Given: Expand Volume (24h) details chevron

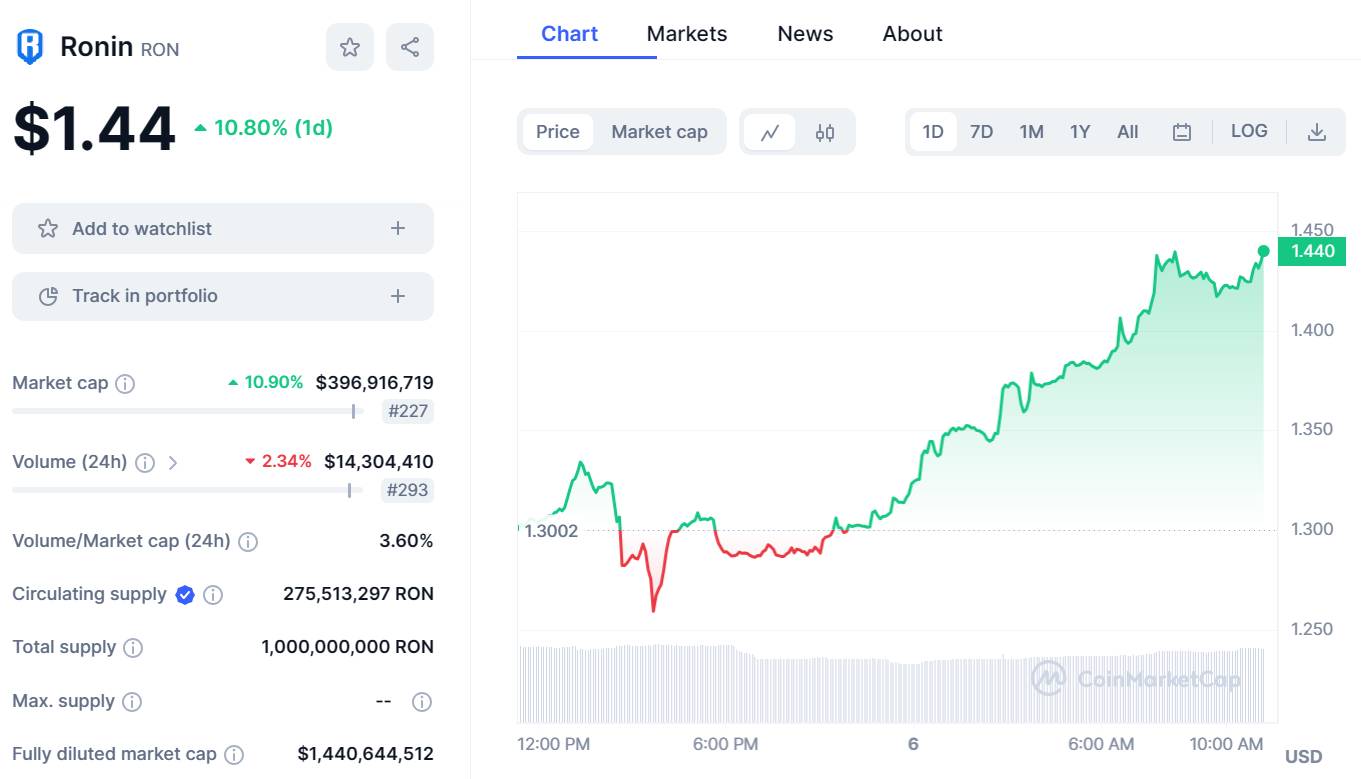Looking at the screenshot, I should tap(173, 462).
